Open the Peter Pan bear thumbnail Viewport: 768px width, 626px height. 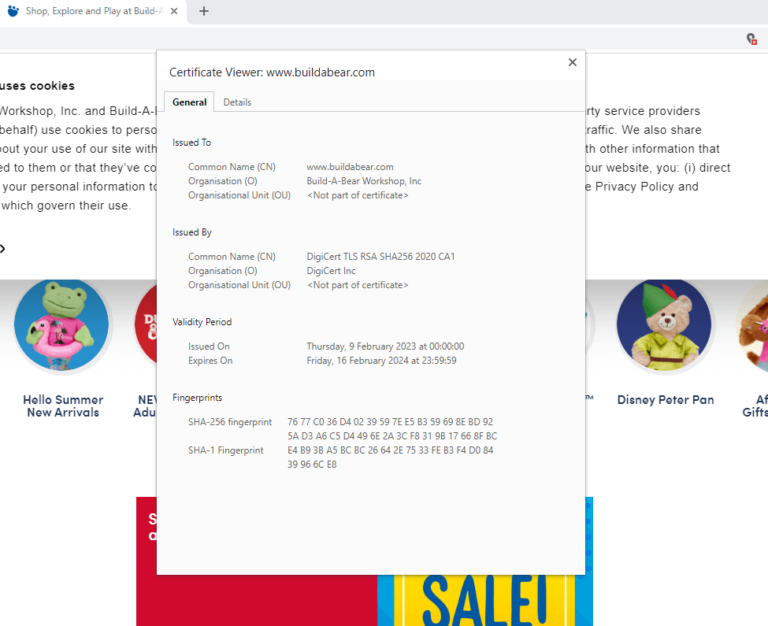coord(664,326)
